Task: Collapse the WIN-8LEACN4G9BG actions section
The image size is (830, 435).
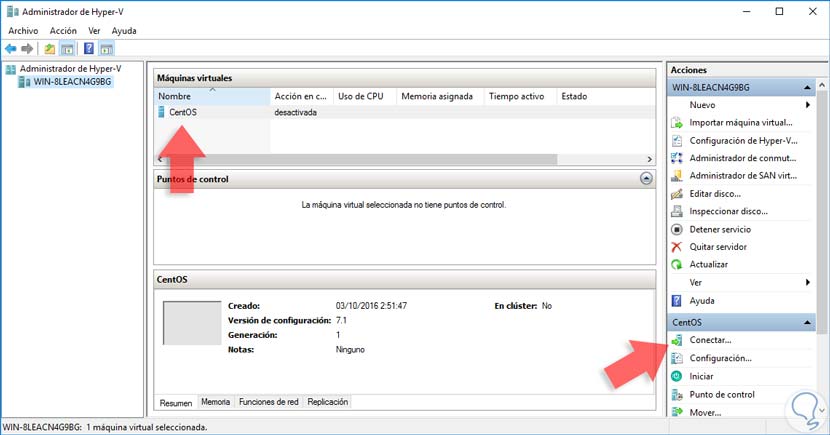Action: pos(807,87)
